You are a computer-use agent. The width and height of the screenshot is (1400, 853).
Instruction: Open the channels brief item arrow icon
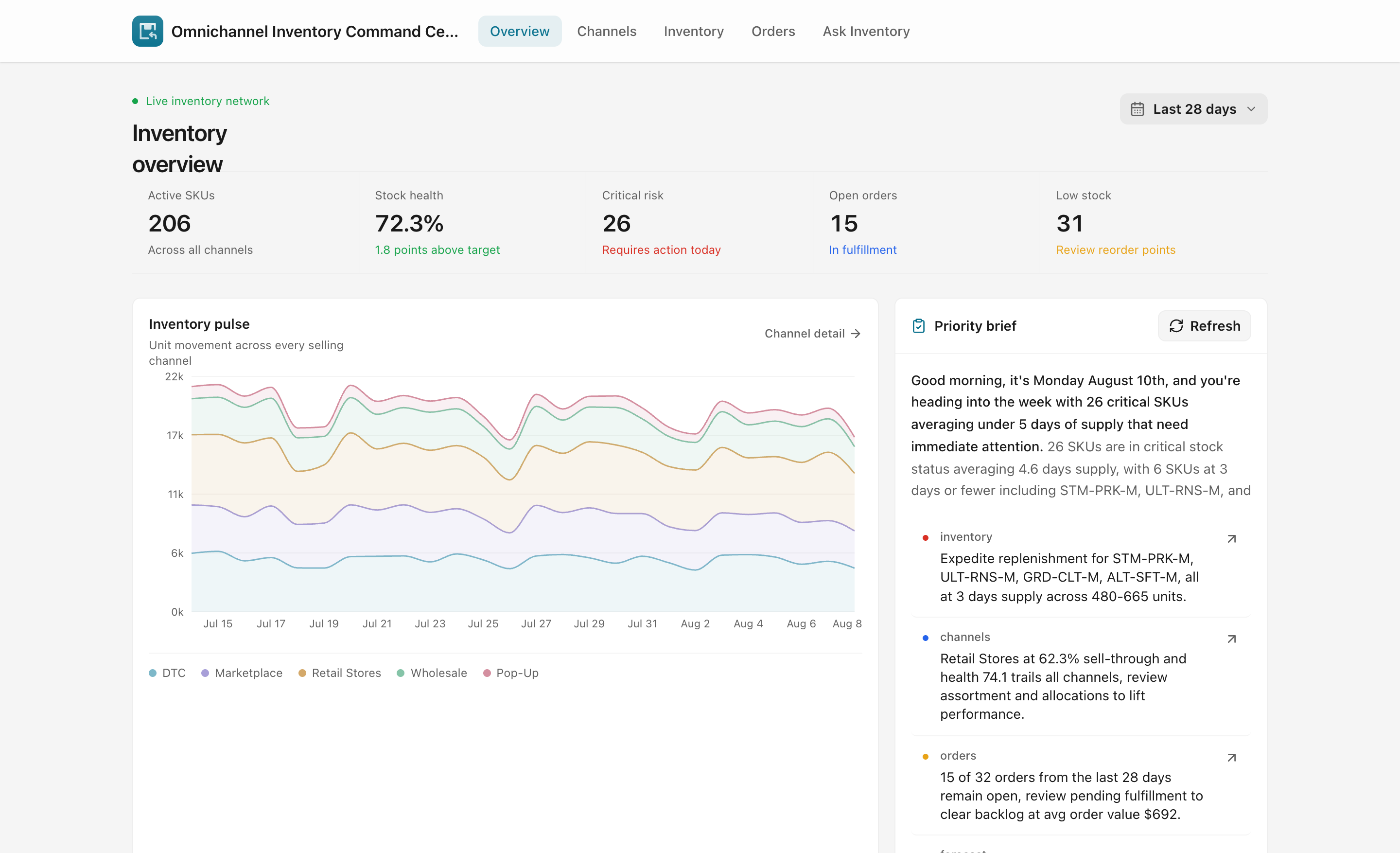(x=1231, y=639)
